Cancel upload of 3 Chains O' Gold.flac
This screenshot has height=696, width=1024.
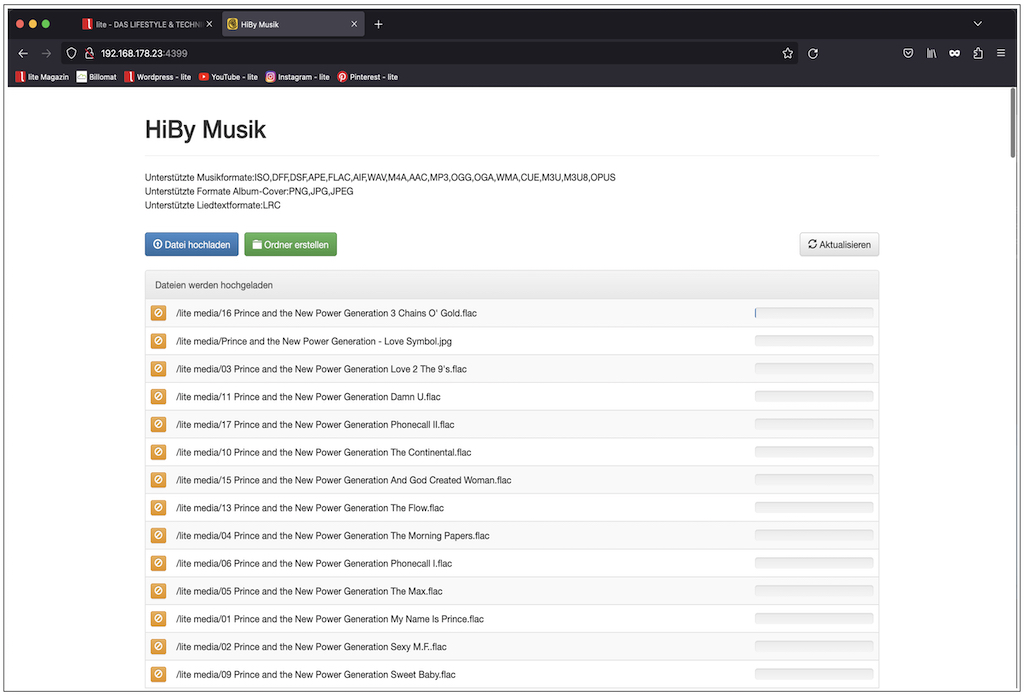tap(158, 313)
